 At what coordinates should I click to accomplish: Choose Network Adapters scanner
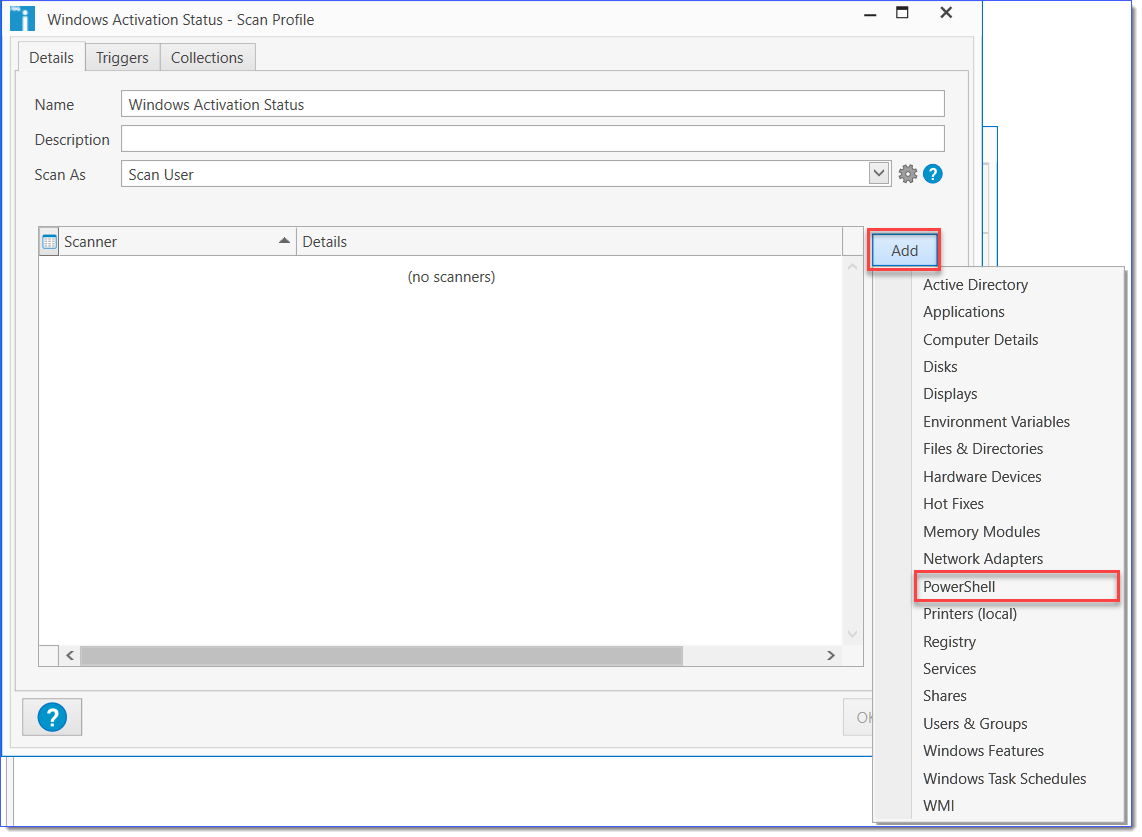pyautogui.click(x=982, y=559)
